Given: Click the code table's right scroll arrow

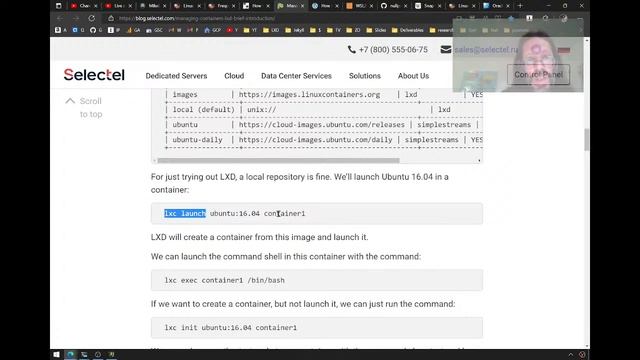Looking at the screenshot, I should tap(479, 160).
